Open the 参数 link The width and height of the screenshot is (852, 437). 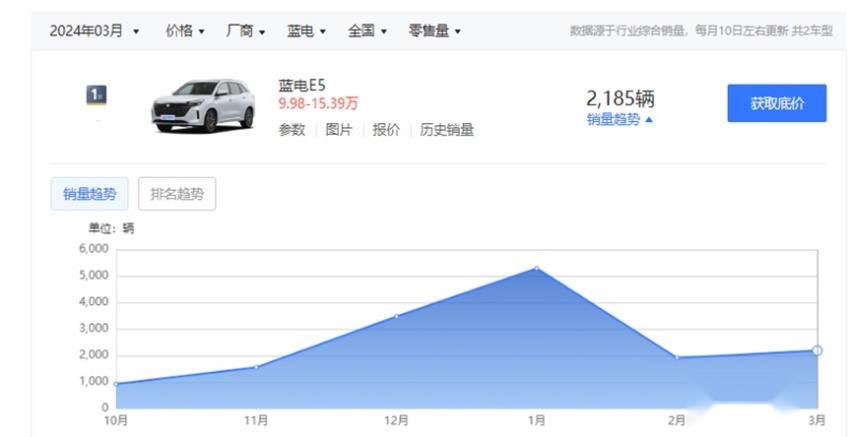pyautogui.click(x=292, y=130)
